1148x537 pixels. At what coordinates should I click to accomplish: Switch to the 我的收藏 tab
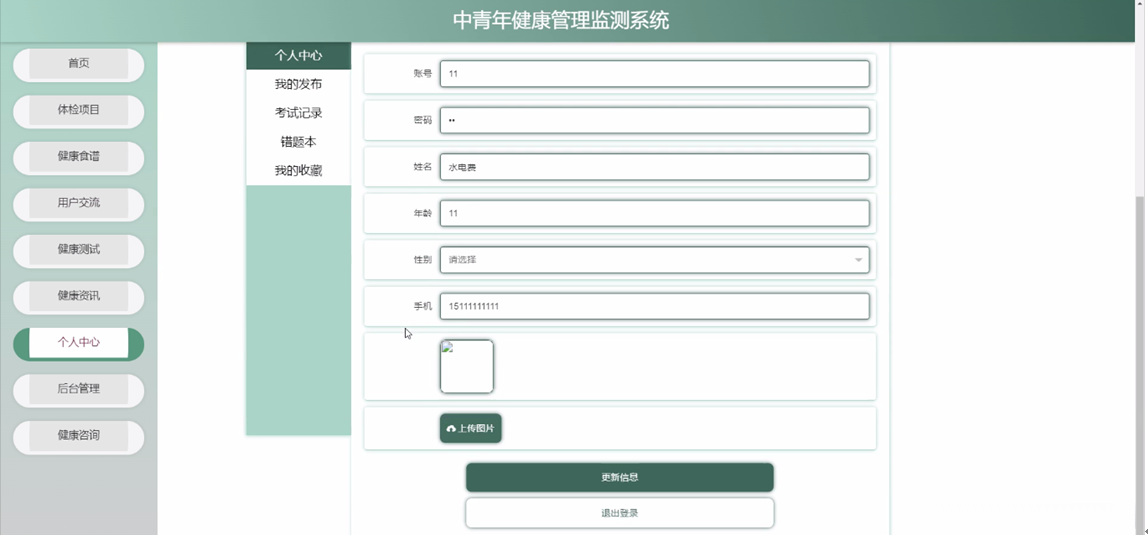pos(299,171)
